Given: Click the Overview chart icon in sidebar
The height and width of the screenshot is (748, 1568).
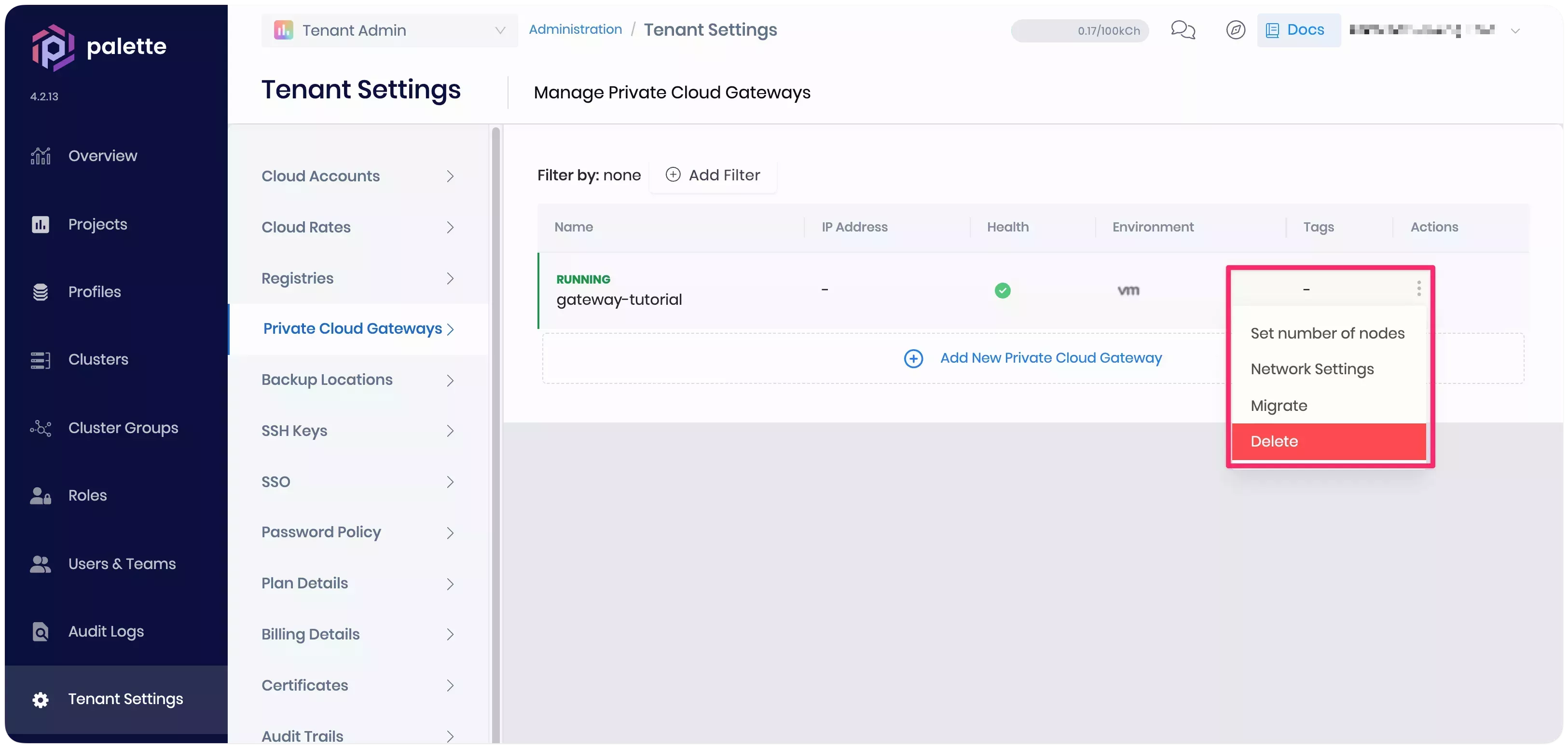Looking at the screenshot, I should tap(41, 156).
